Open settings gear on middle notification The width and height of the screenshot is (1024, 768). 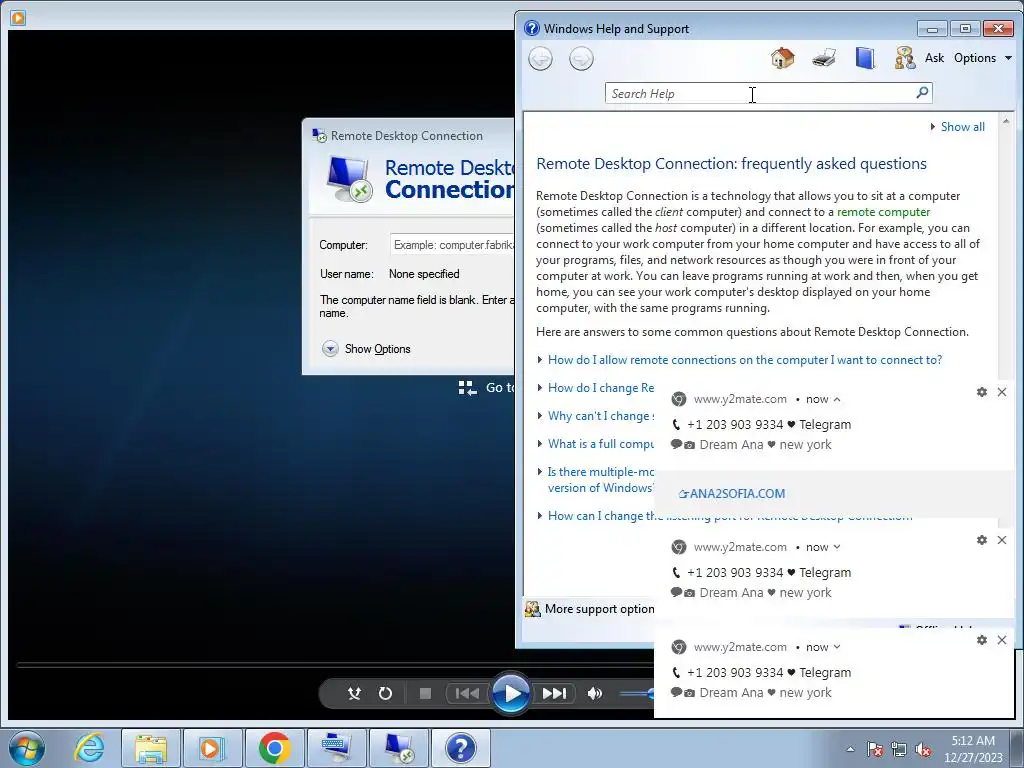(982, 540)
